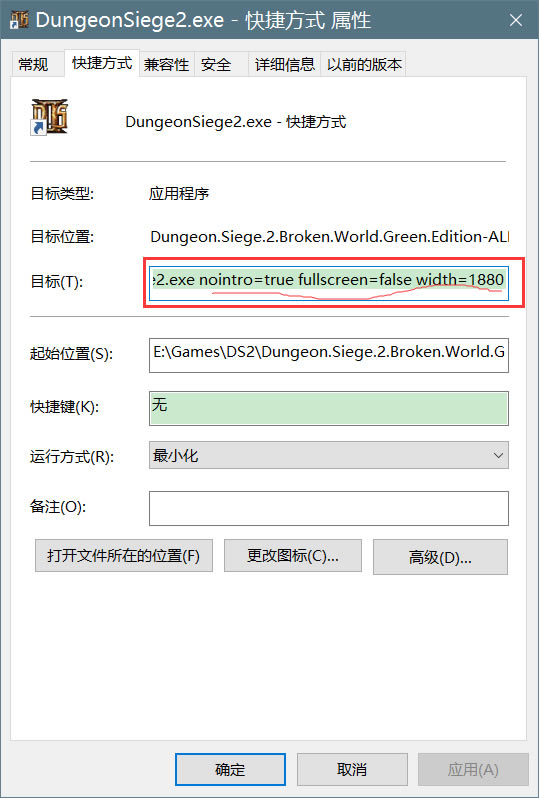Open the 安全 tab

coord(216,65)
